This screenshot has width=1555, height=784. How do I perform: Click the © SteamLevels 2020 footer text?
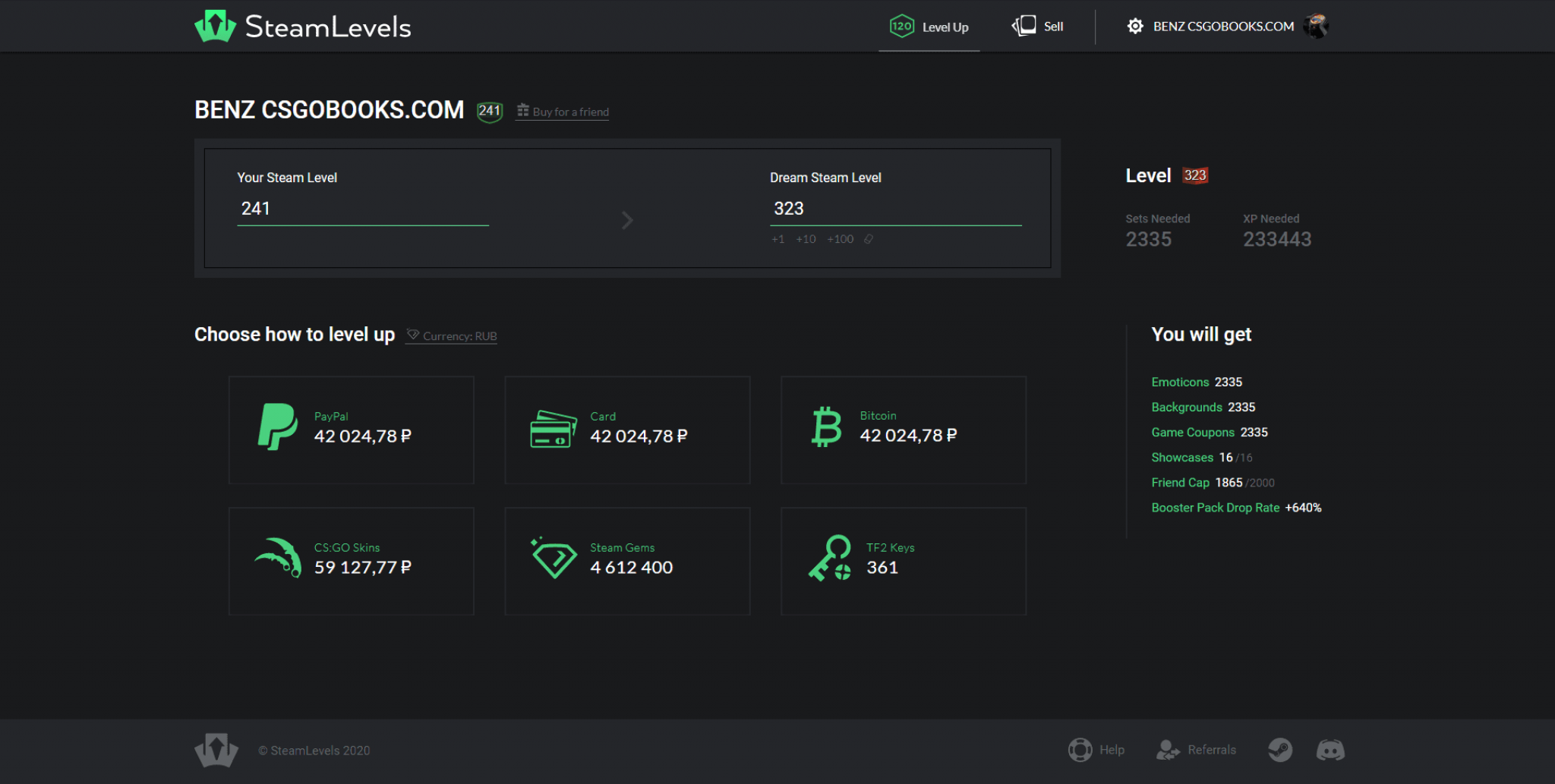tap(314, 751)
